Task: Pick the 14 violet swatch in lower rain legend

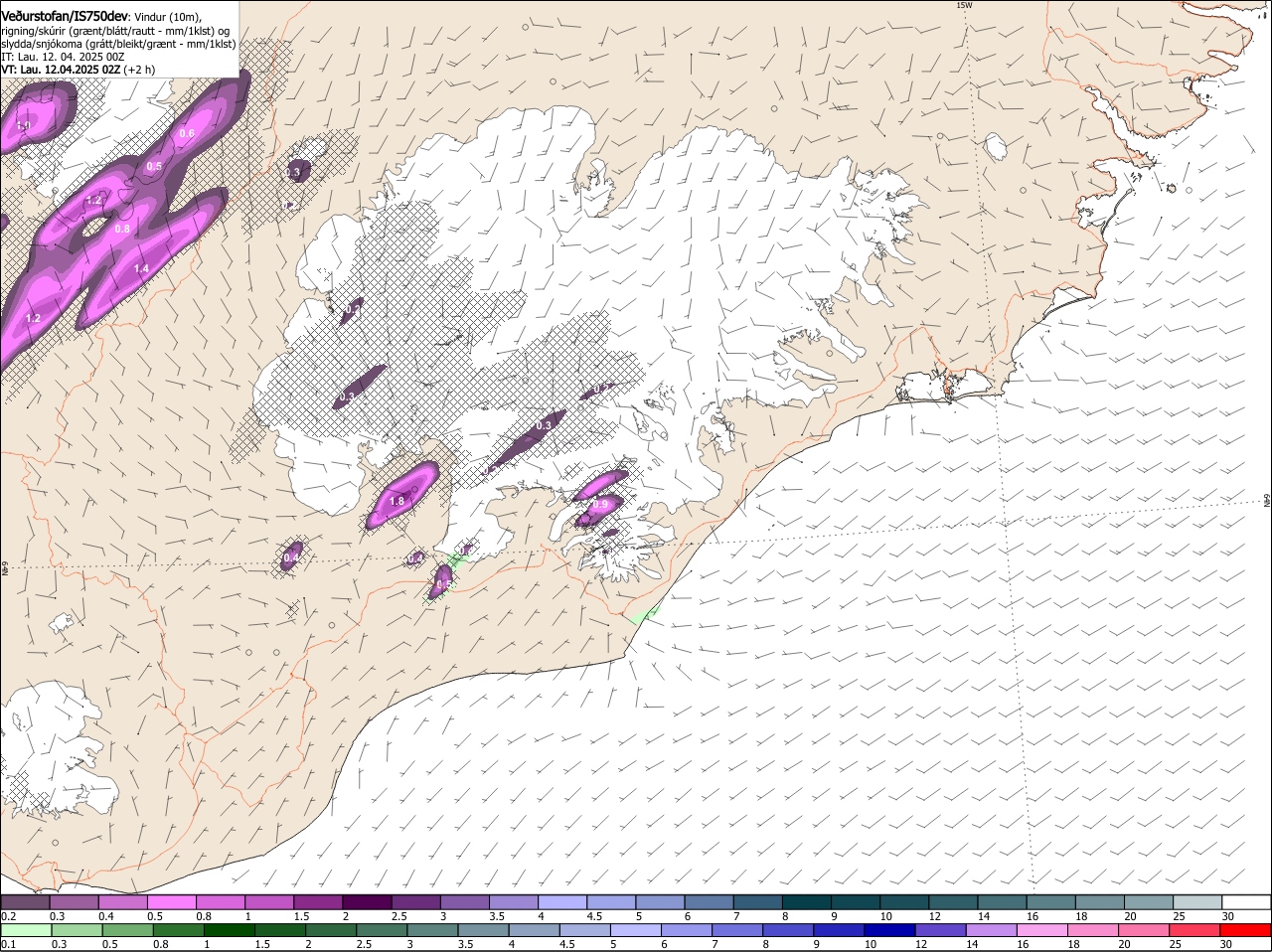Action: [990, 931]
